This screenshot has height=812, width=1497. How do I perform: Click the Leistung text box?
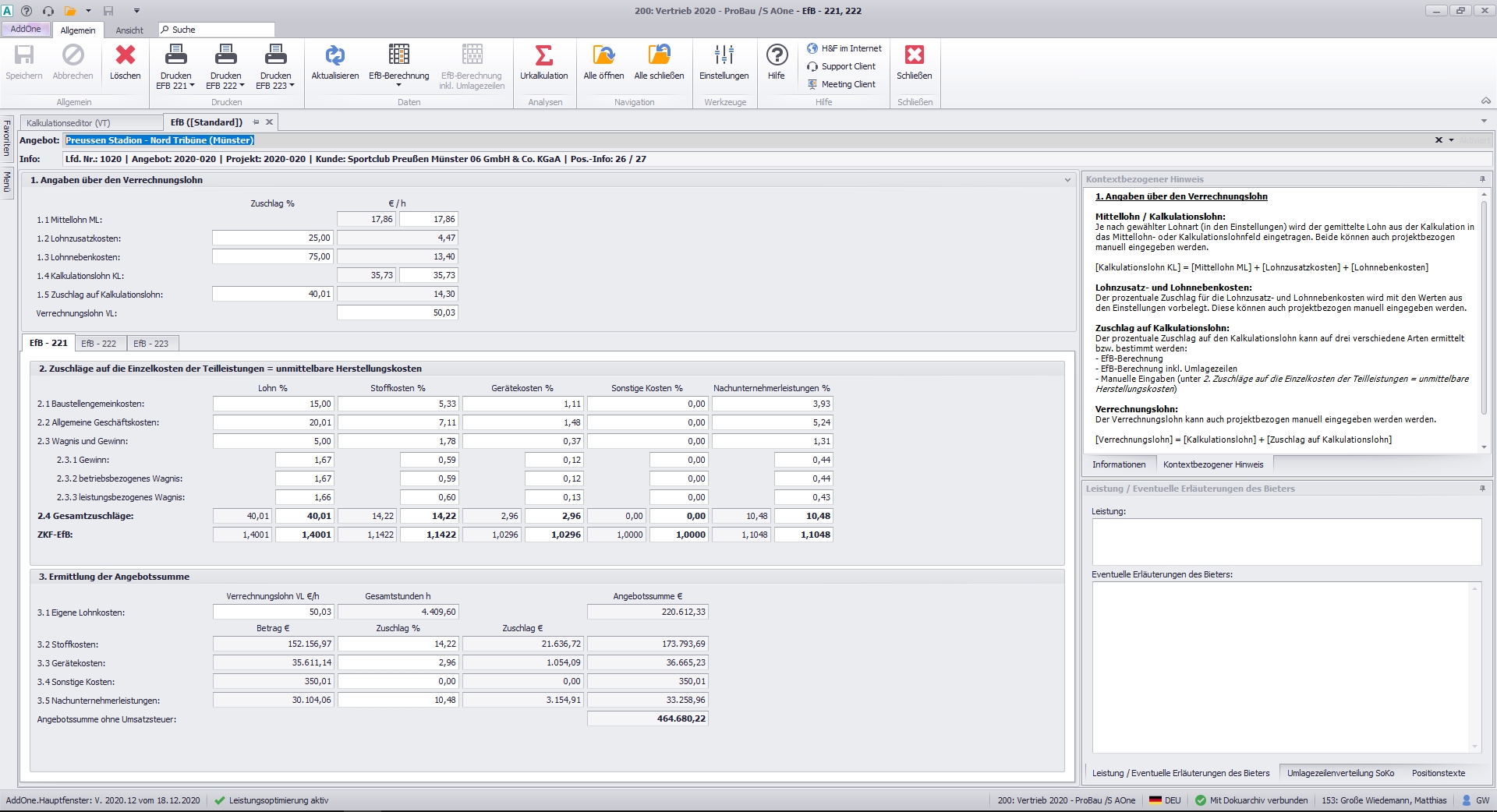pyautogui.click(x=1286, y=542)
